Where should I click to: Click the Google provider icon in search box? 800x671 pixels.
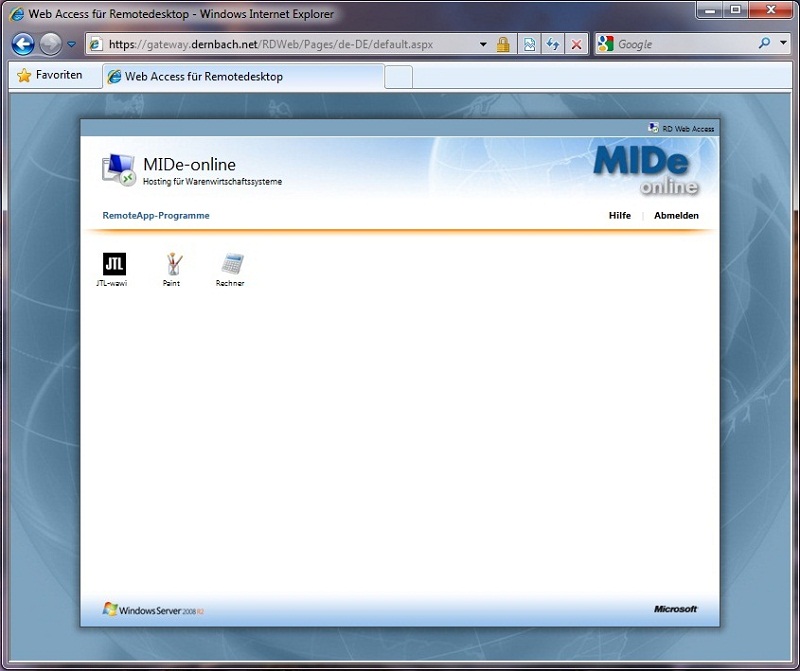click(606, 44)
